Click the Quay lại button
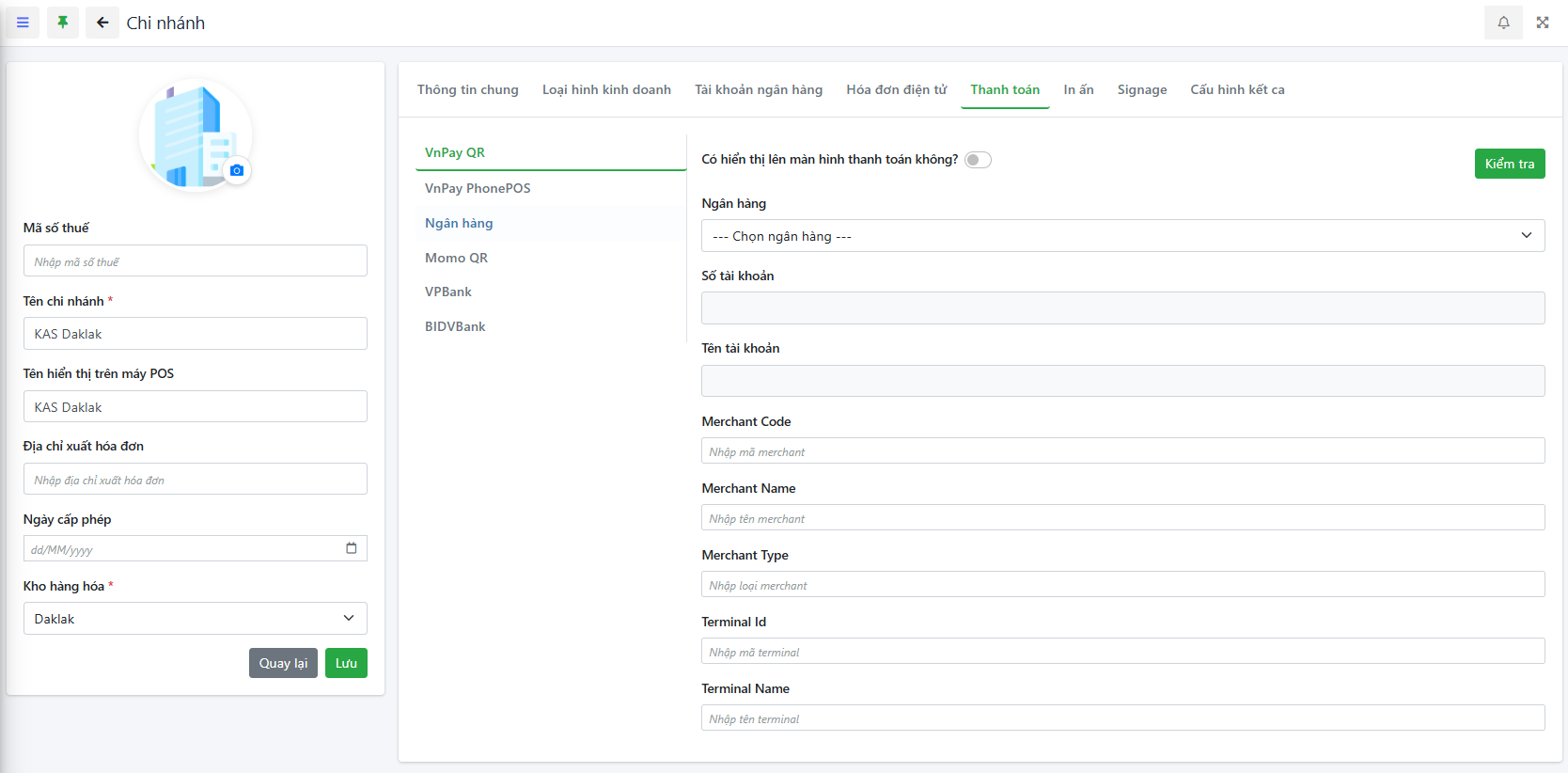Image resolution: width=1568 pixels, height=773 pixels. pos(283,663)
